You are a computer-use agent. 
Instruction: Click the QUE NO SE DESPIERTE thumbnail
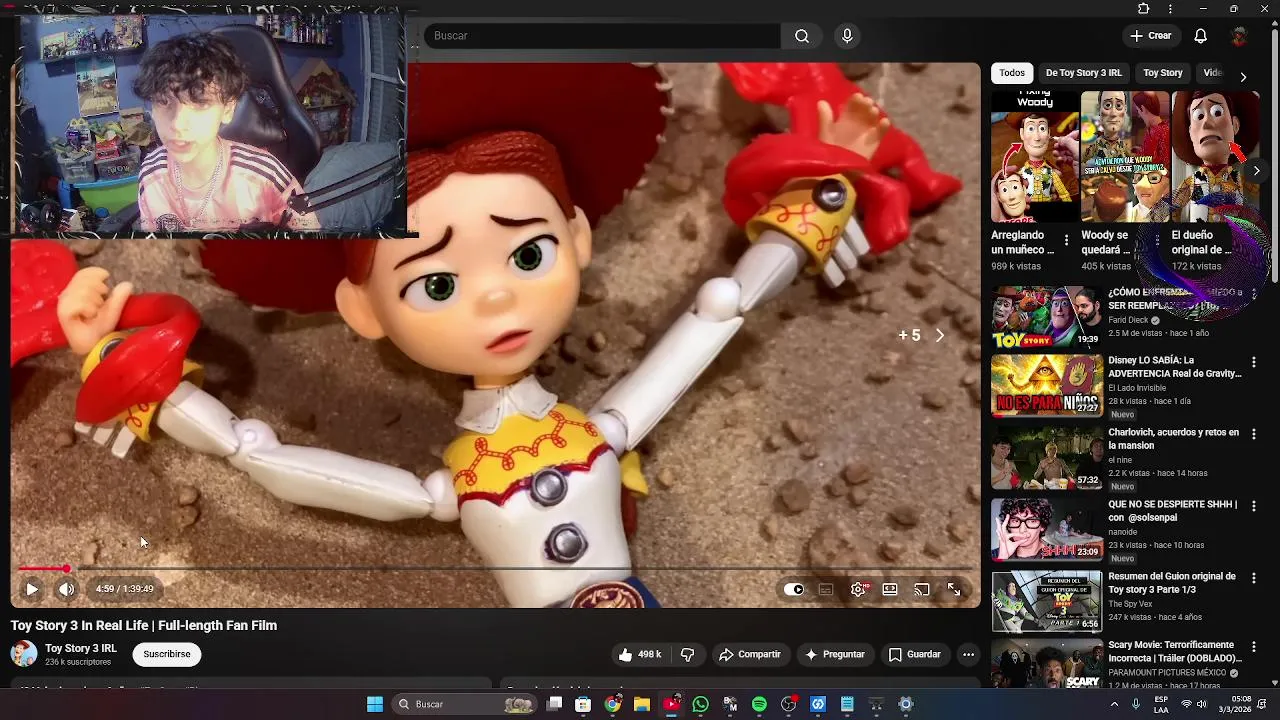click(1047, 529)
